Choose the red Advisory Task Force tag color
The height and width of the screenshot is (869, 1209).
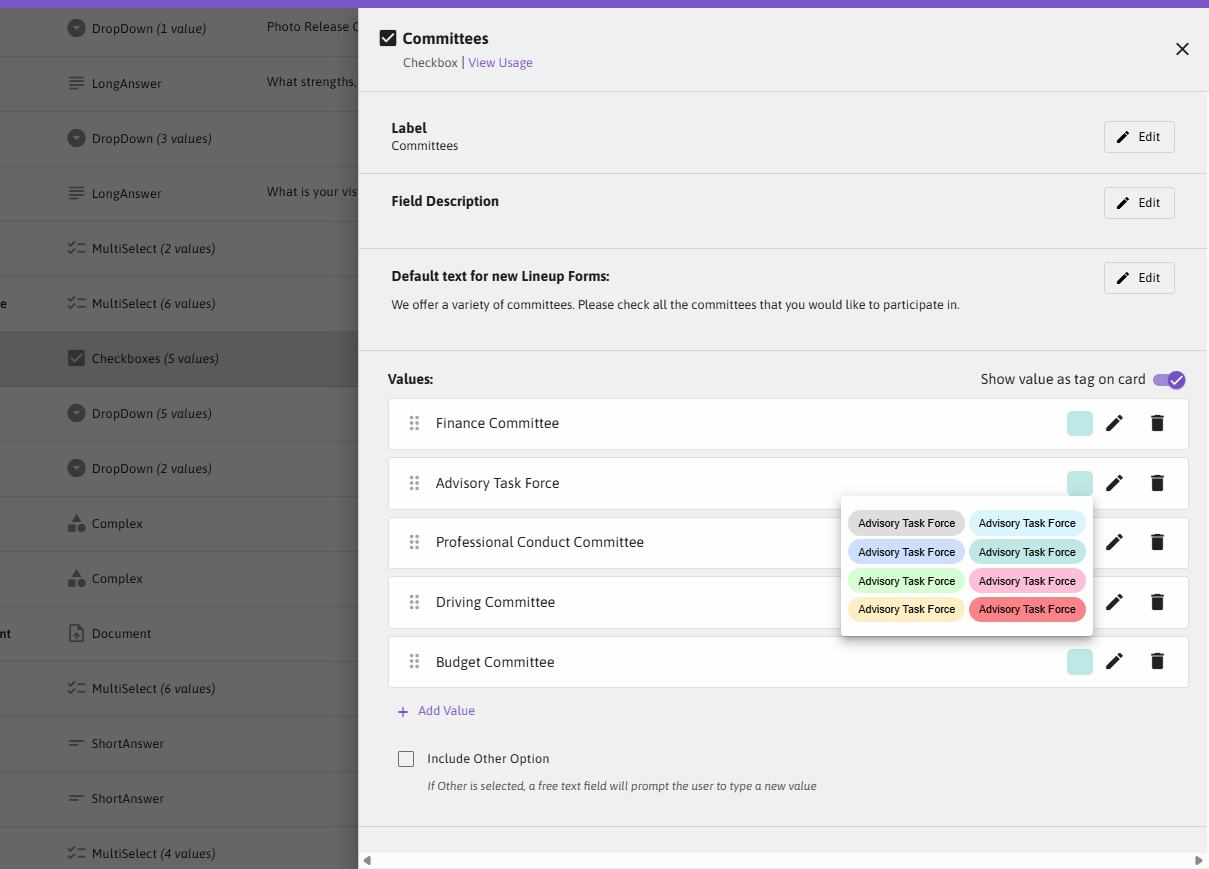1027,609
